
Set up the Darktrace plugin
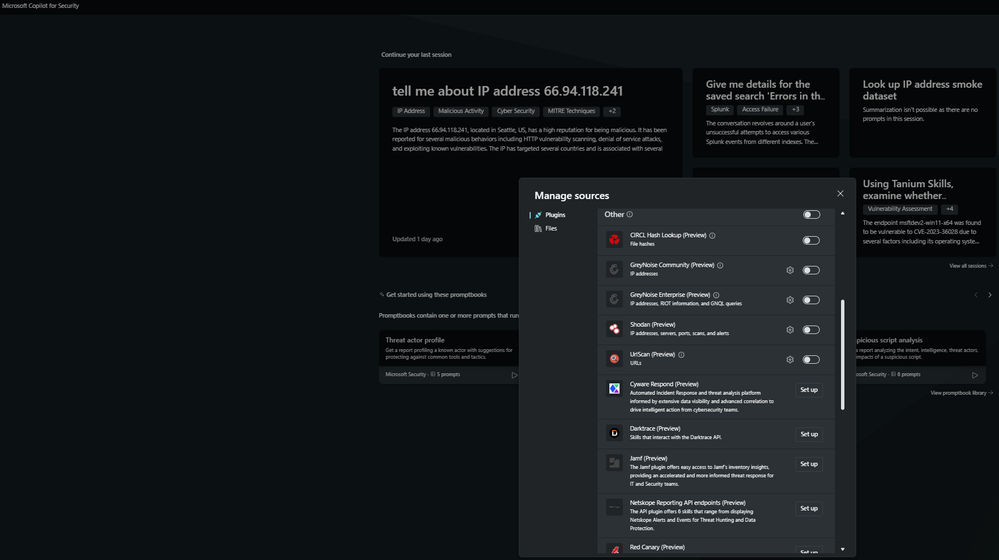pyautogui.click(x=809, y=434)
